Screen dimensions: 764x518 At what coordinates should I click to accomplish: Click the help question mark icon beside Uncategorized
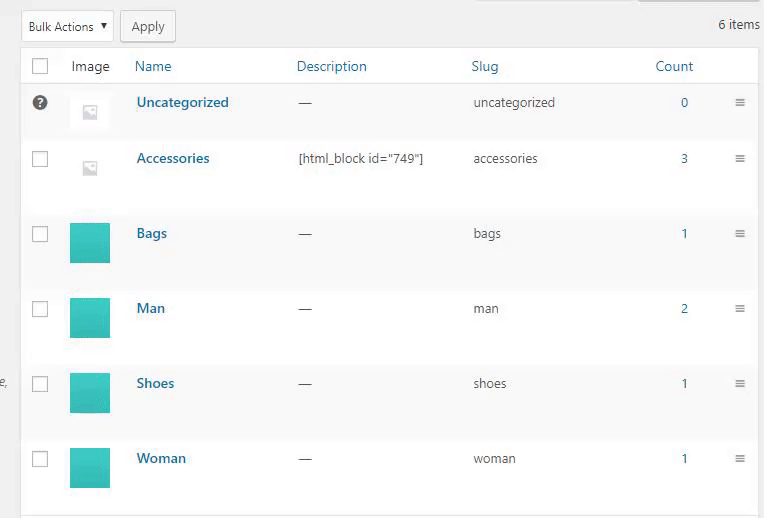(x=40, y=102)
